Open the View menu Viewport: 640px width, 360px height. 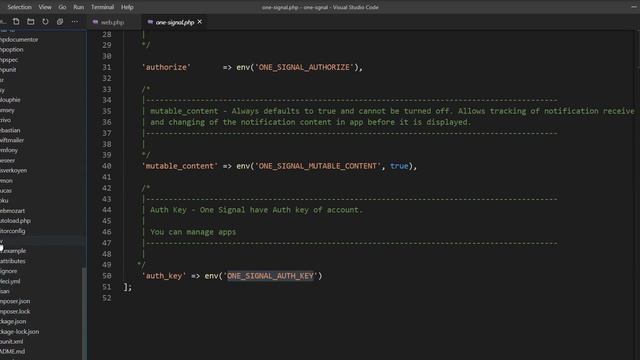click(45, 7)
